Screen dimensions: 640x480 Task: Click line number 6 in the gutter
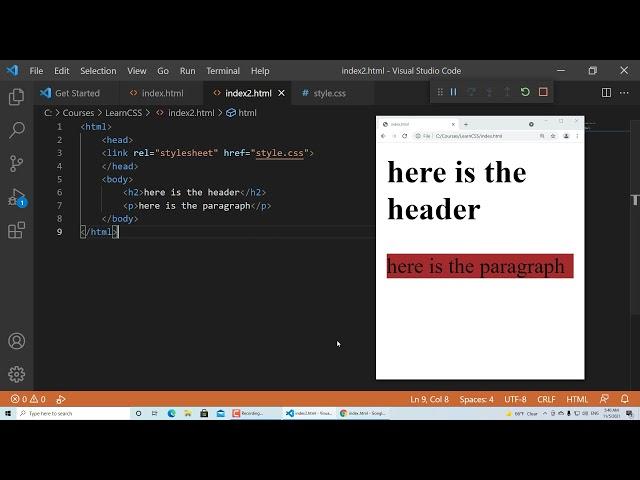pyautogui.click(x=60, y=192)
